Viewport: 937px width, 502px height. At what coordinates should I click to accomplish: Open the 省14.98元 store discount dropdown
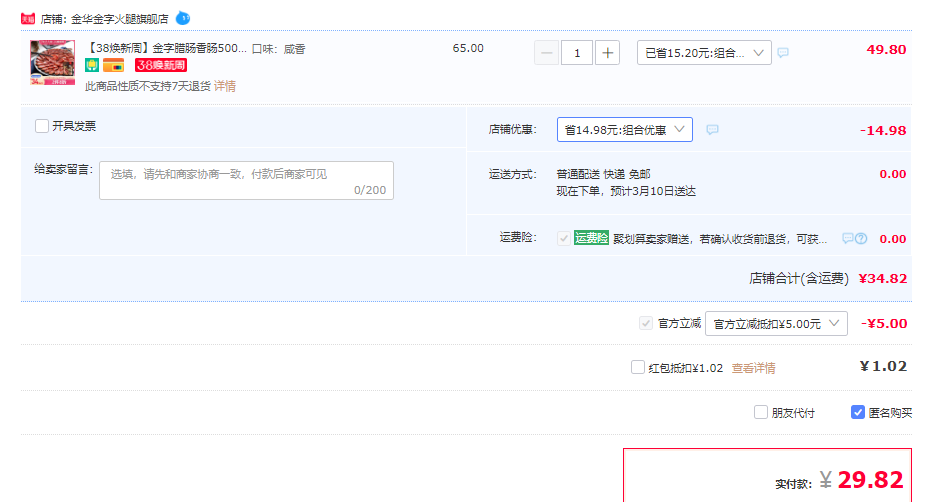(624, 130)
